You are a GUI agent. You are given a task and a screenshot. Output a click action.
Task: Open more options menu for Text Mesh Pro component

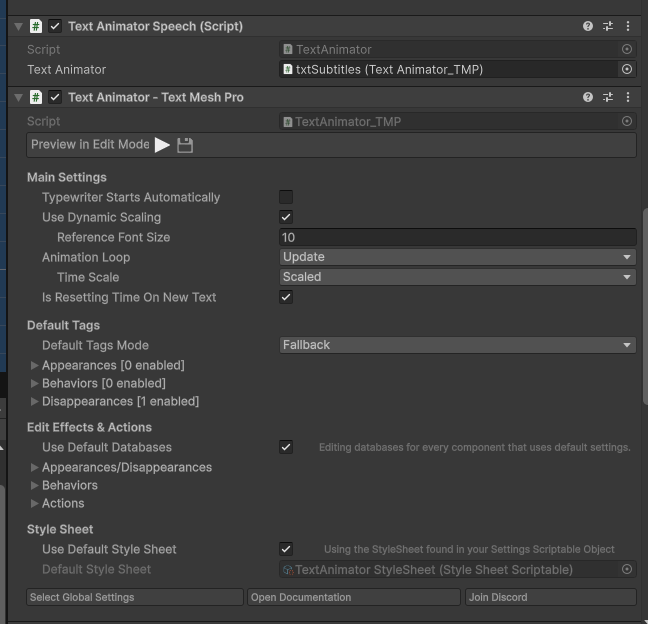(628, 97)
